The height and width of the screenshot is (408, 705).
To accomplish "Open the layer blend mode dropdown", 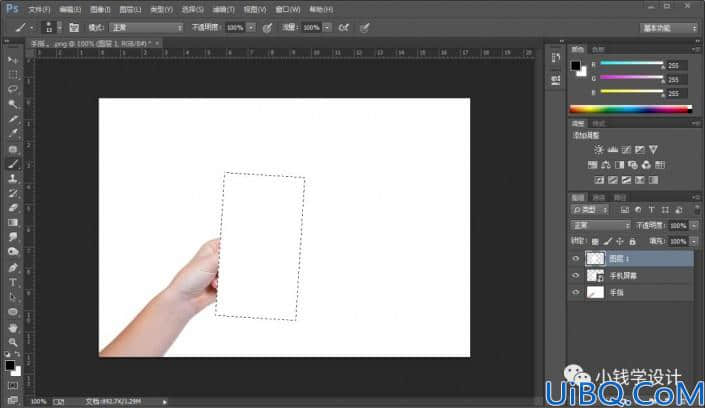I will coord(600,225).
